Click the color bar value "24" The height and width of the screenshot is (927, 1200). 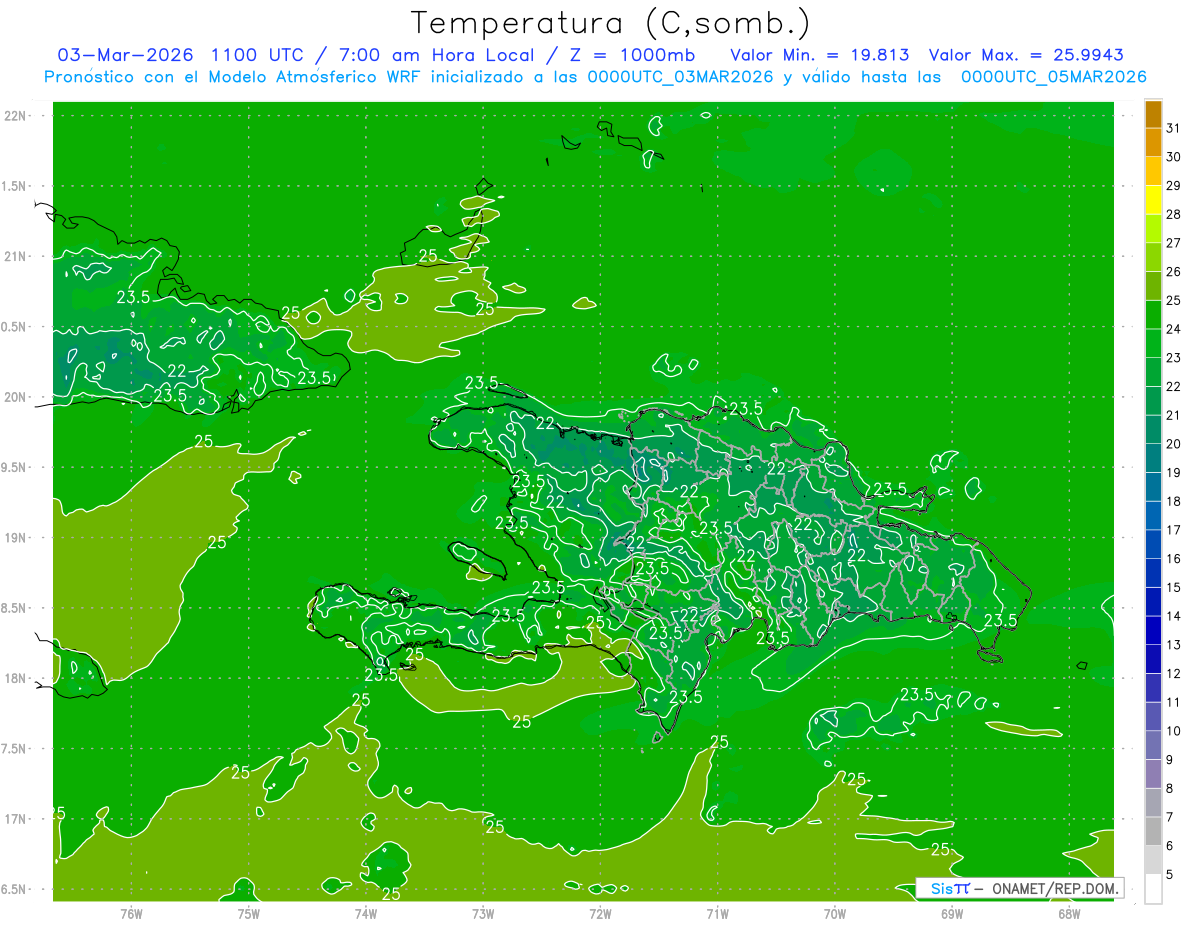coord(1173,329)
